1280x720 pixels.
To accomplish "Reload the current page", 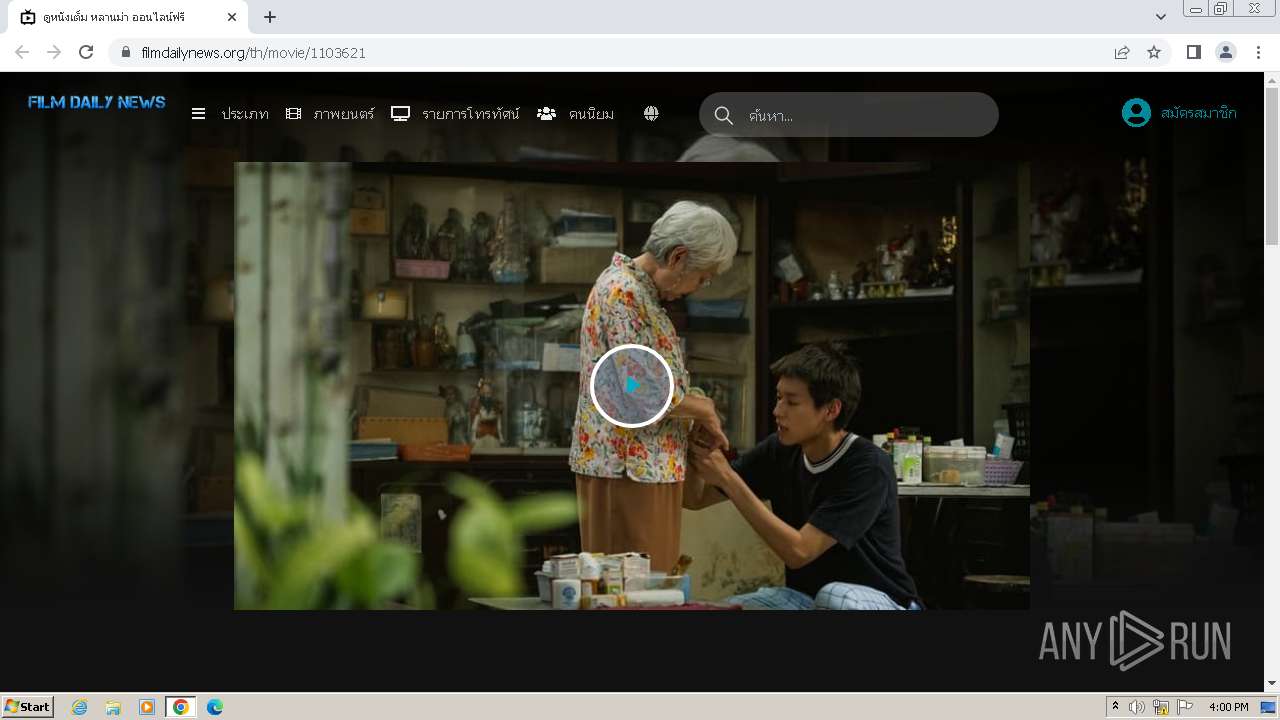I will pyautogui.click(x=86, y=52).
